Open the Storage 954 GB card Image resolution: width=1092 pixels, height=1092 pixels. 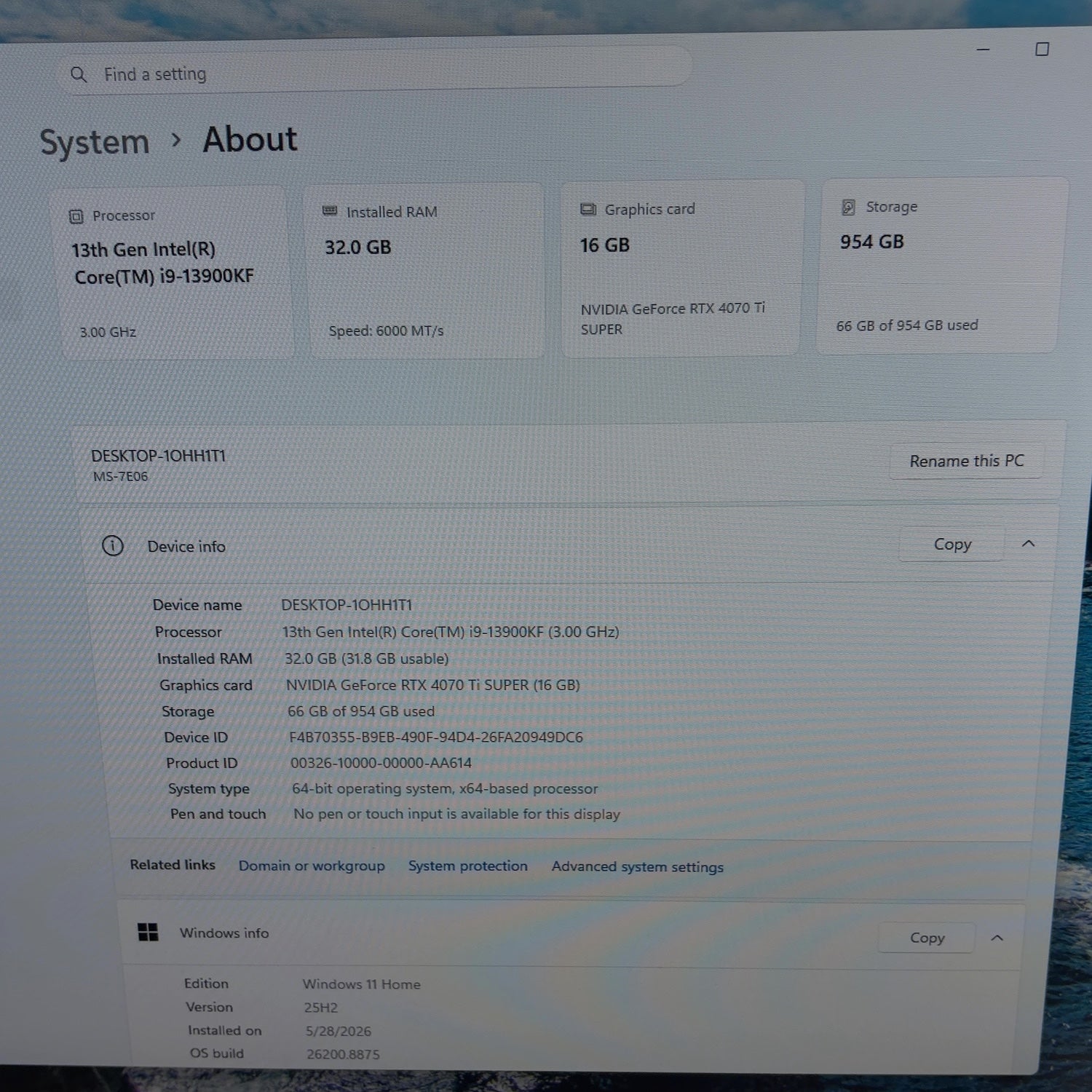tap(941, 266)
